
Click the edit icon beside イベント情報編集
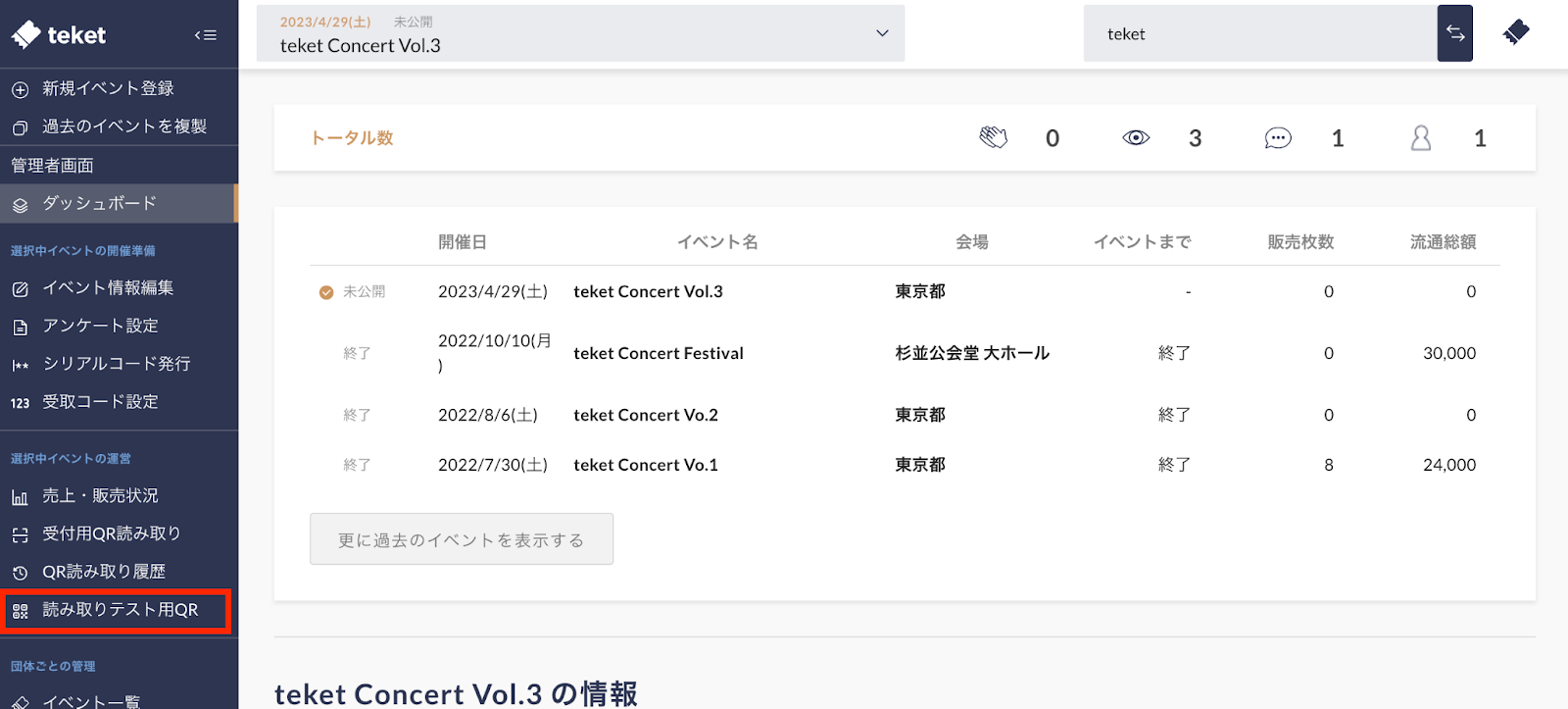20,289
